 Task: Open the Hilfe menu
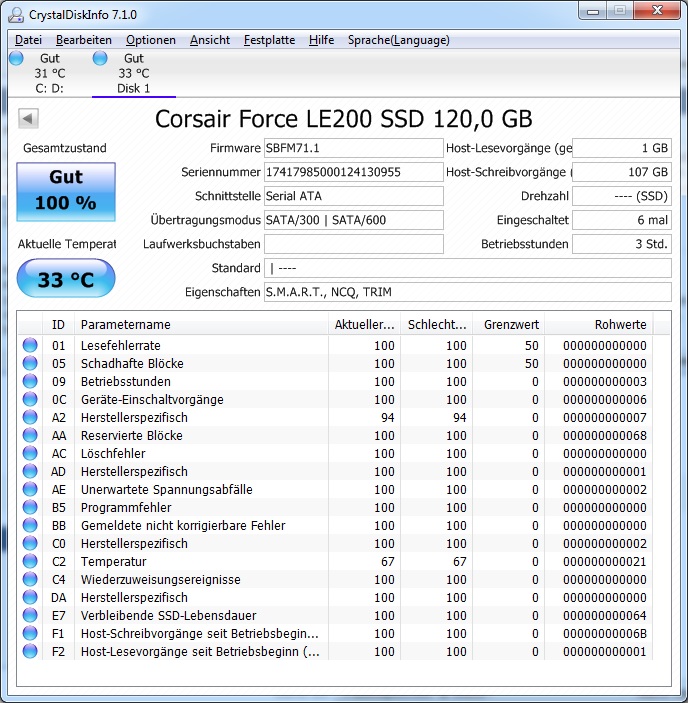coord(321,40)
